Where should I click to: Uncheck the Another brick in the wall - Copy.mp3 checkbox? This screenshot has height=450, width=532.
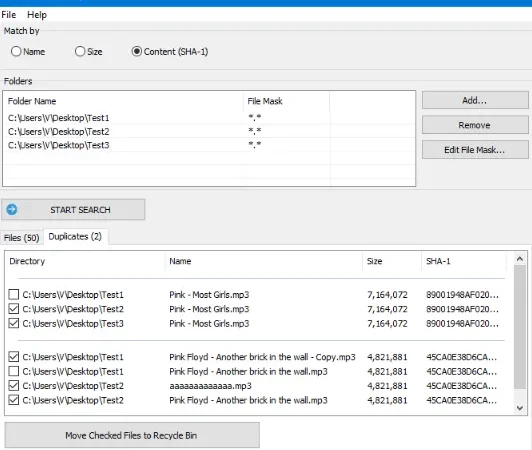14,357
